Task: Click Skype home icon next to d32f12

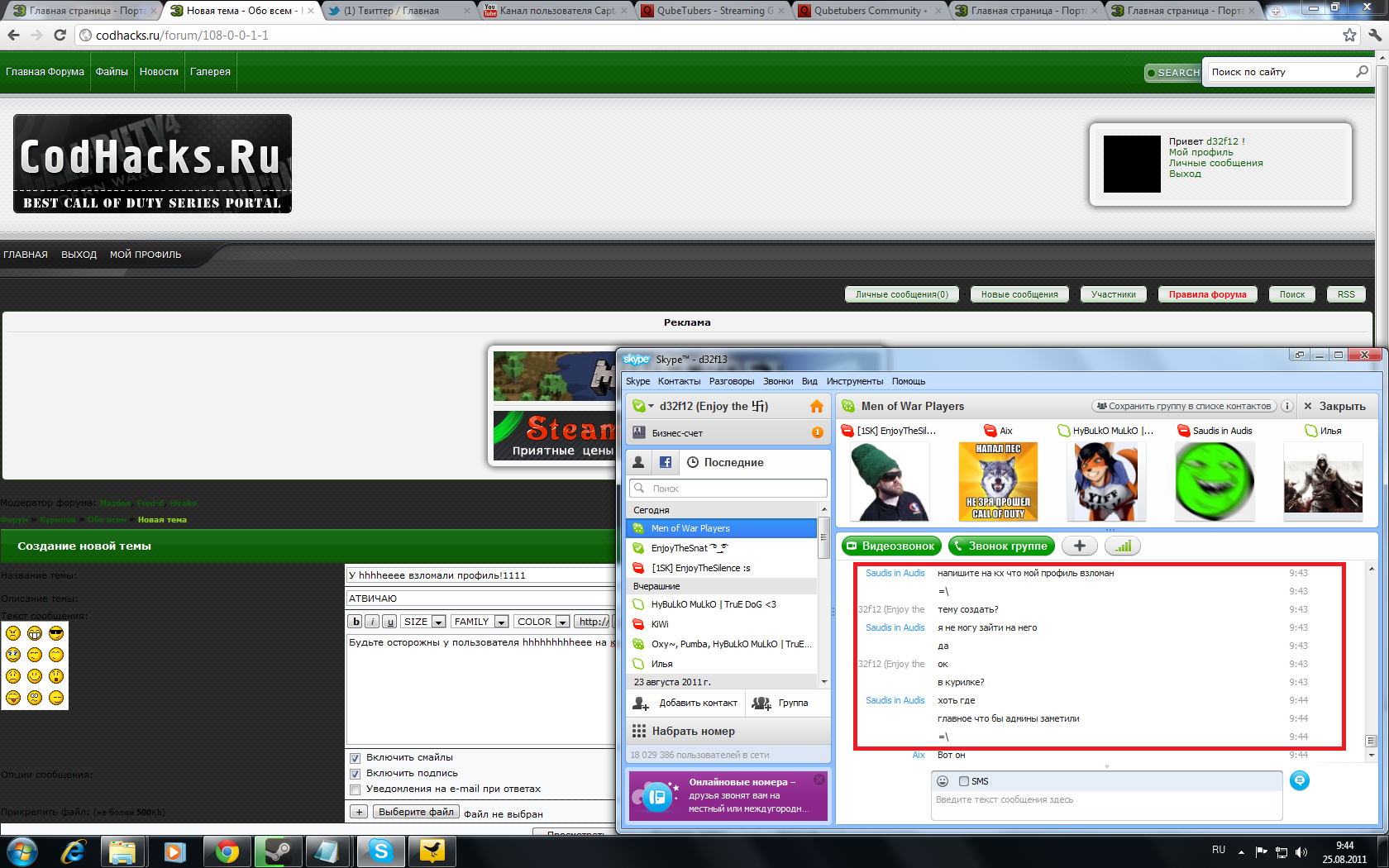Action: [816, 406]
